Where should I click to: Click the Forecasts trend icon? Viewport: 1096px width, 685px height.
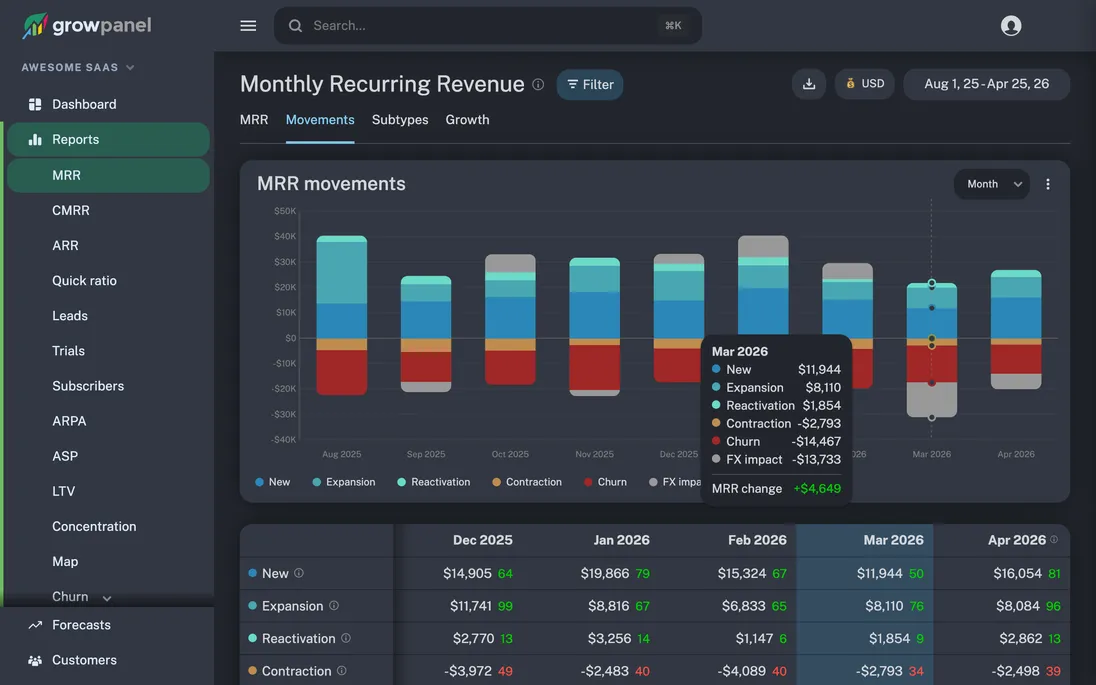coord(35,625)
